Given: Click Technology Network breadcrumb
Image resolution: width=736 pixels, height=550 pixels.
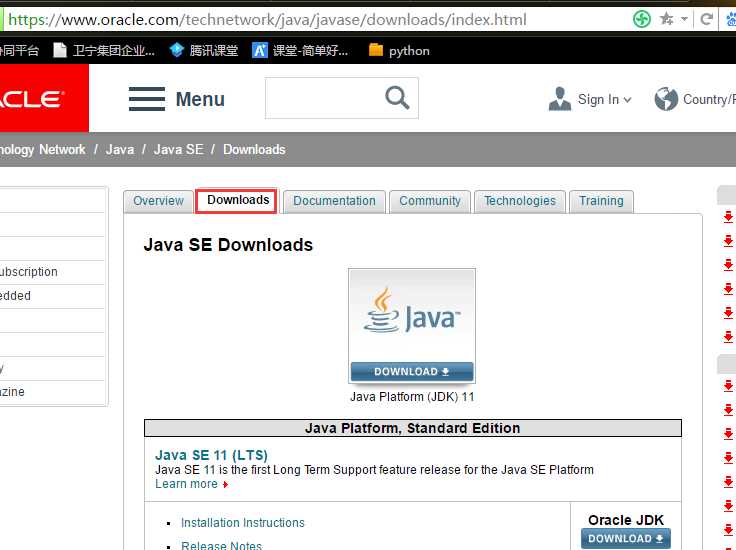Looking at the screenshot, I should 42,149.
